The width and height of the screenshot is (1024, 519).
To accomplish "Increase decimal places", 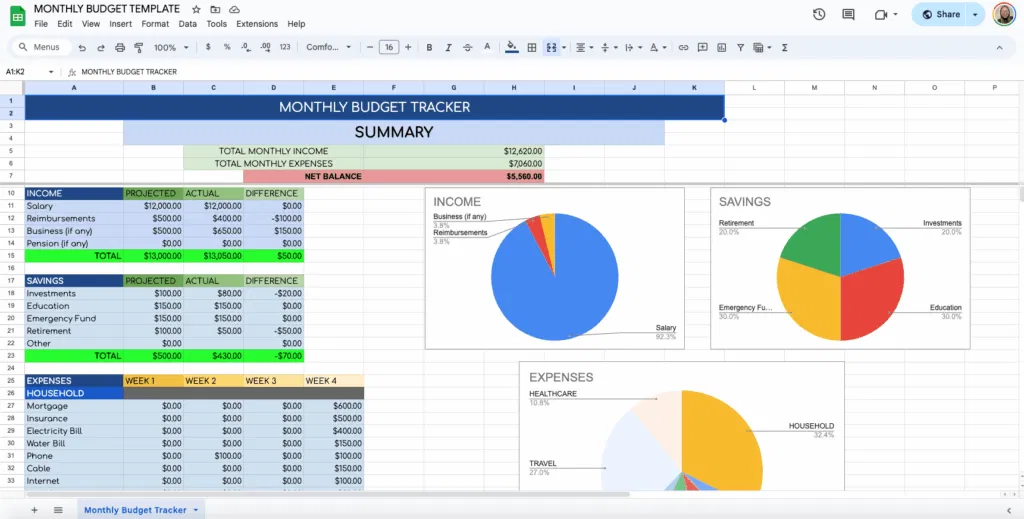I will [x=265, y=47].
